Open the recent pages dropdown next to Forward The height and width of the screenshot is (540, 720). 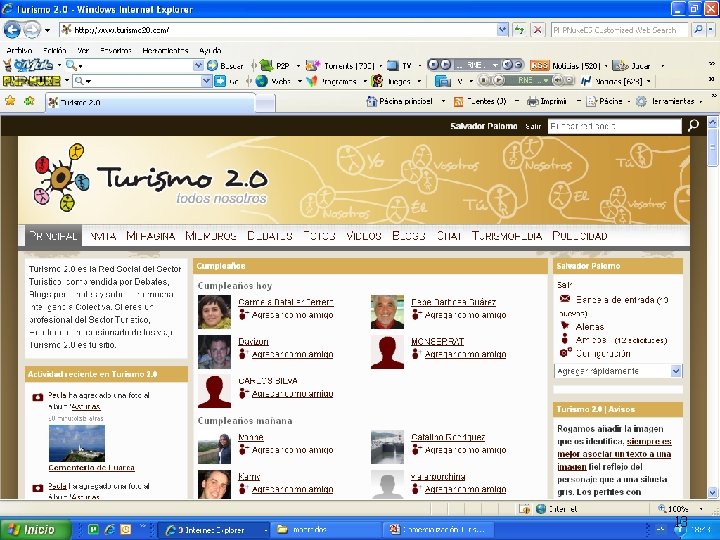tap(47, 31)
